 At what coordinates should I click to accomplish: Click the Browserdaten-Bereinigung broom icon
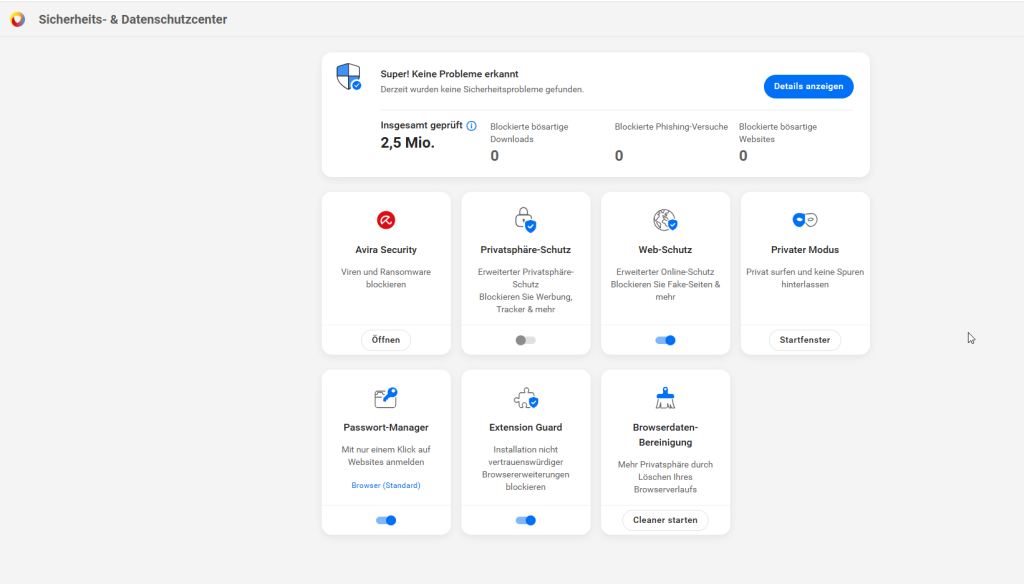(665, 397)
